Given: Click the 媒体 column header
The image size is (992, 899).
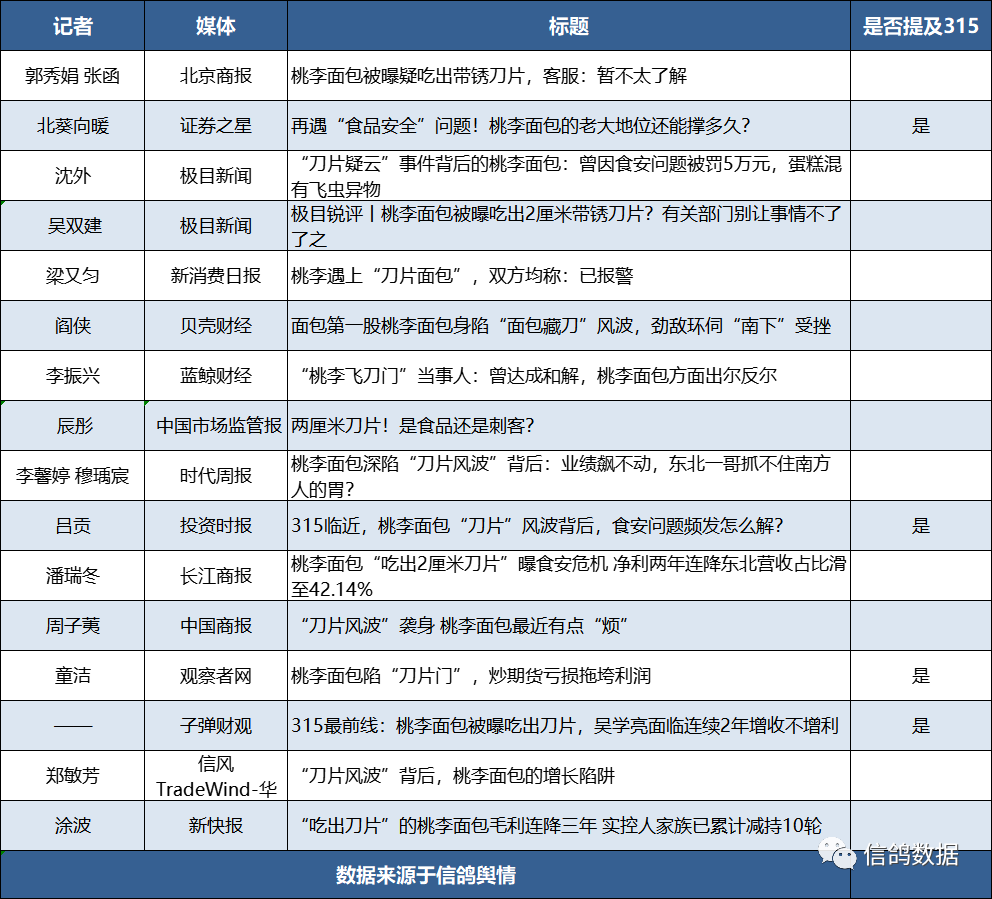Looking at the screenshot, I should [216, 26].
